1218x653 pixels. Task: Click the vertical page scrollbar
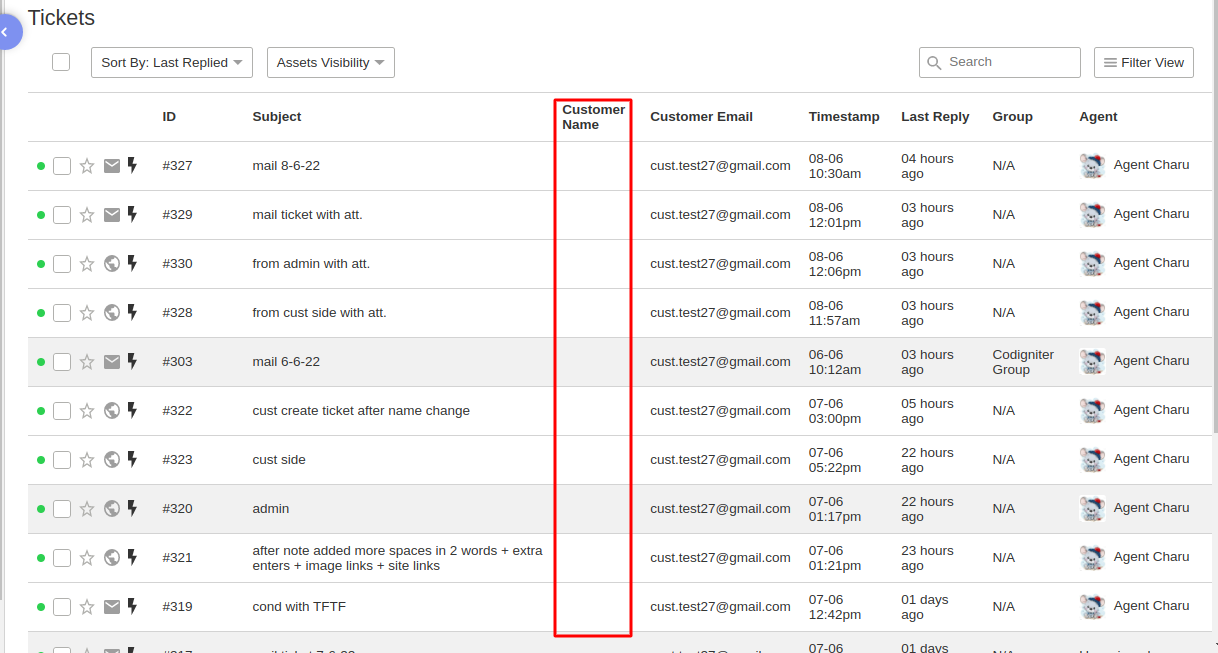[1214, 216]
